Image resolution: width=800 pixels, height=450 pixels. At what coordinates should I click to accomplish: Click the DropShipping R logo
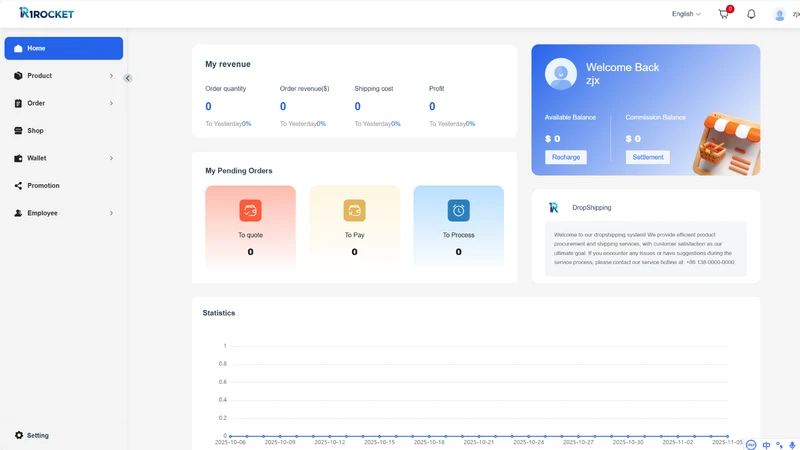[554, 208]
